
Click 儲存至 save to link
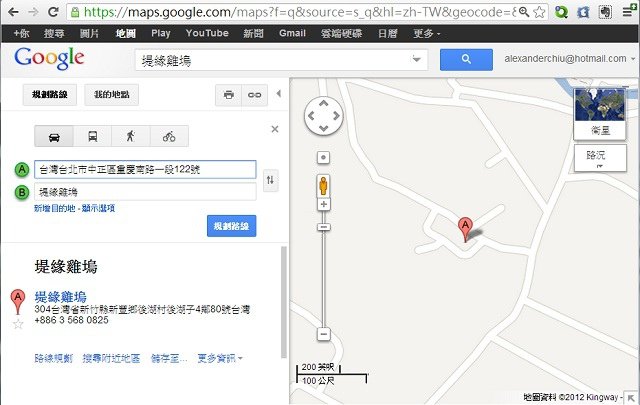pos(169,358)
